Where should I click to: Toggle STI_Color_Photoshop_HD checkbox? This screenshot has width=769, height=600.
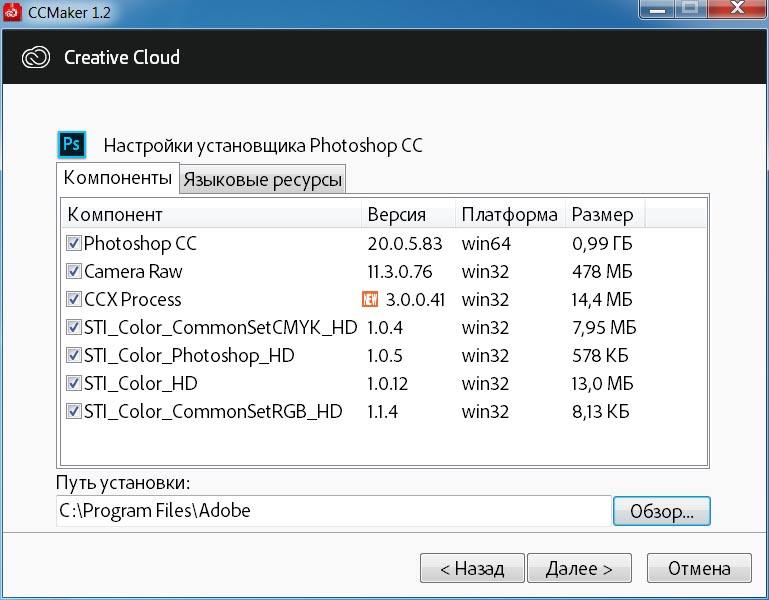(74, 355)
